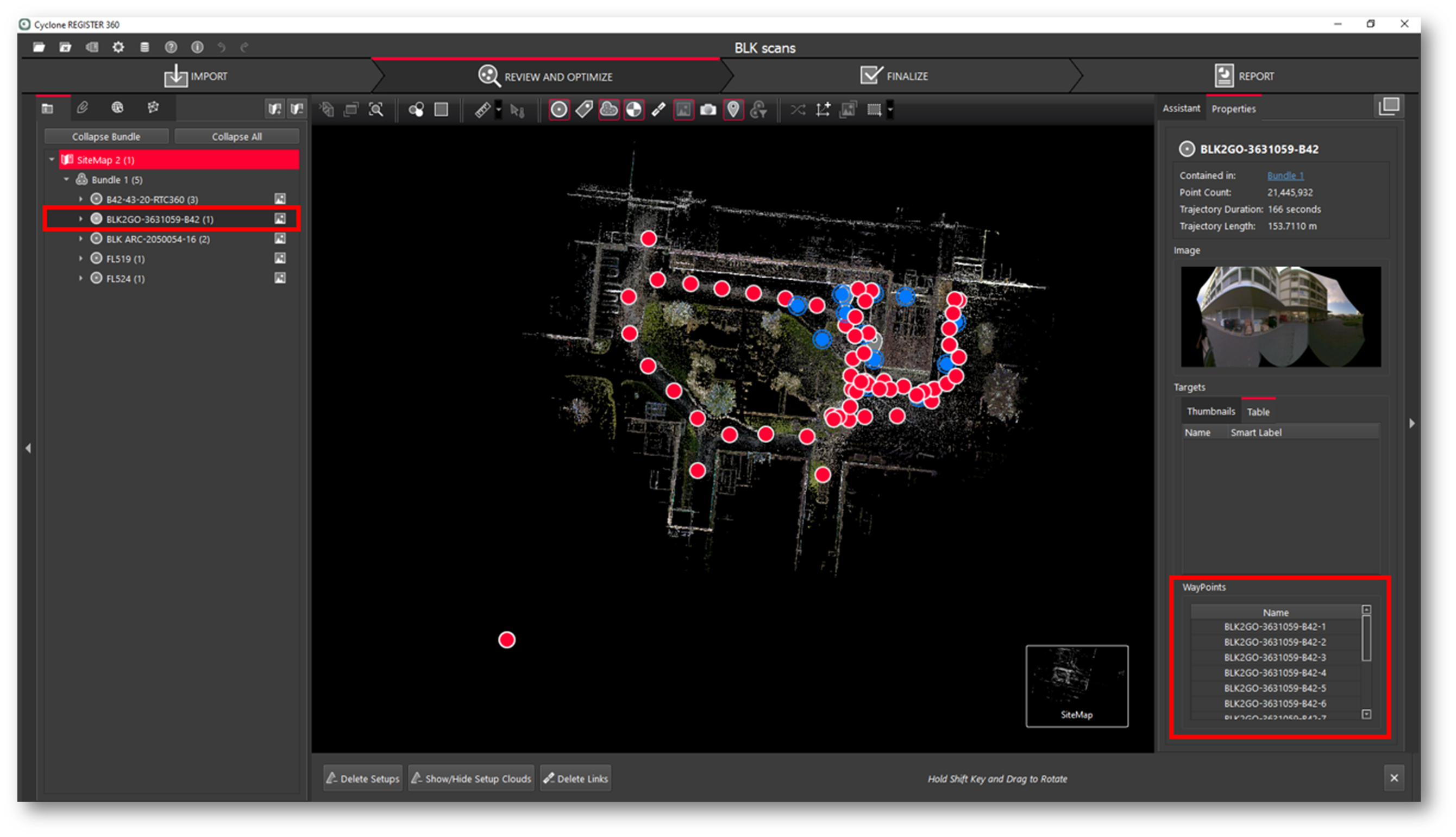Toggle the target checkerboard visibility icon
Screen dimensions: 1456x837
[x=633, y=109]
